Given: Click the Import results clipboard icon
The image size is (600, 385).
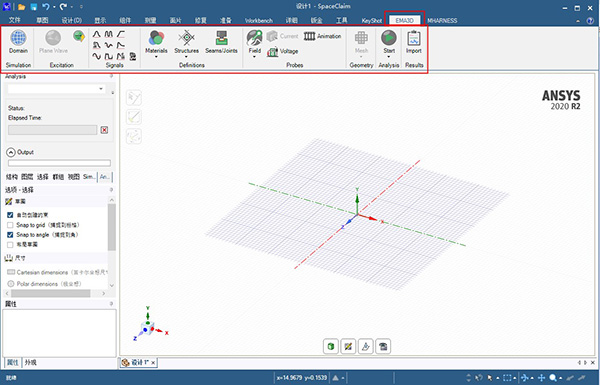Looking at the screenshot, I should click(x=414, y=38).
